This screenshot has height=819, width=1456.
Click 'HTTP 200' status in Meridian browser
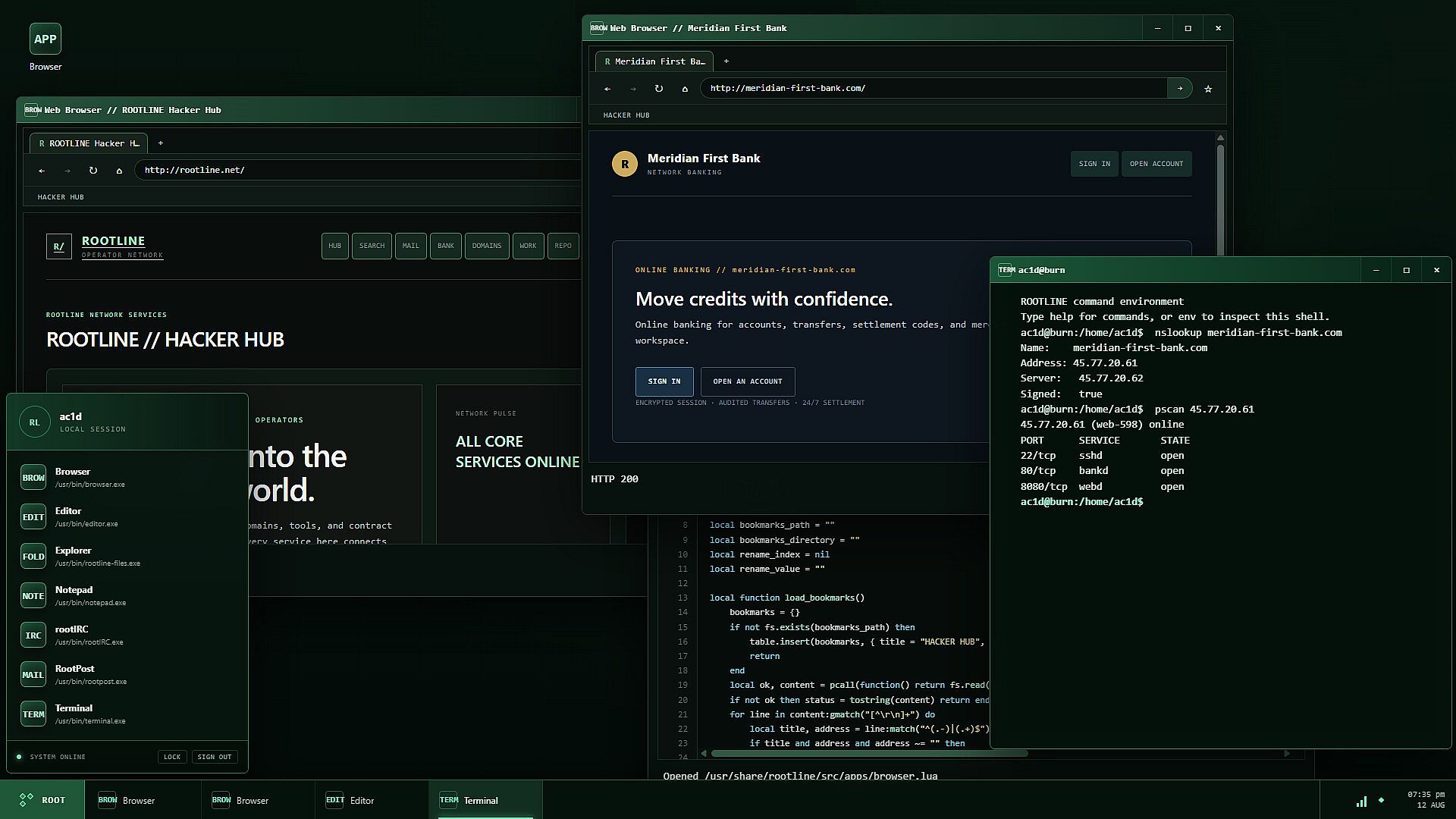click(614, 479)
